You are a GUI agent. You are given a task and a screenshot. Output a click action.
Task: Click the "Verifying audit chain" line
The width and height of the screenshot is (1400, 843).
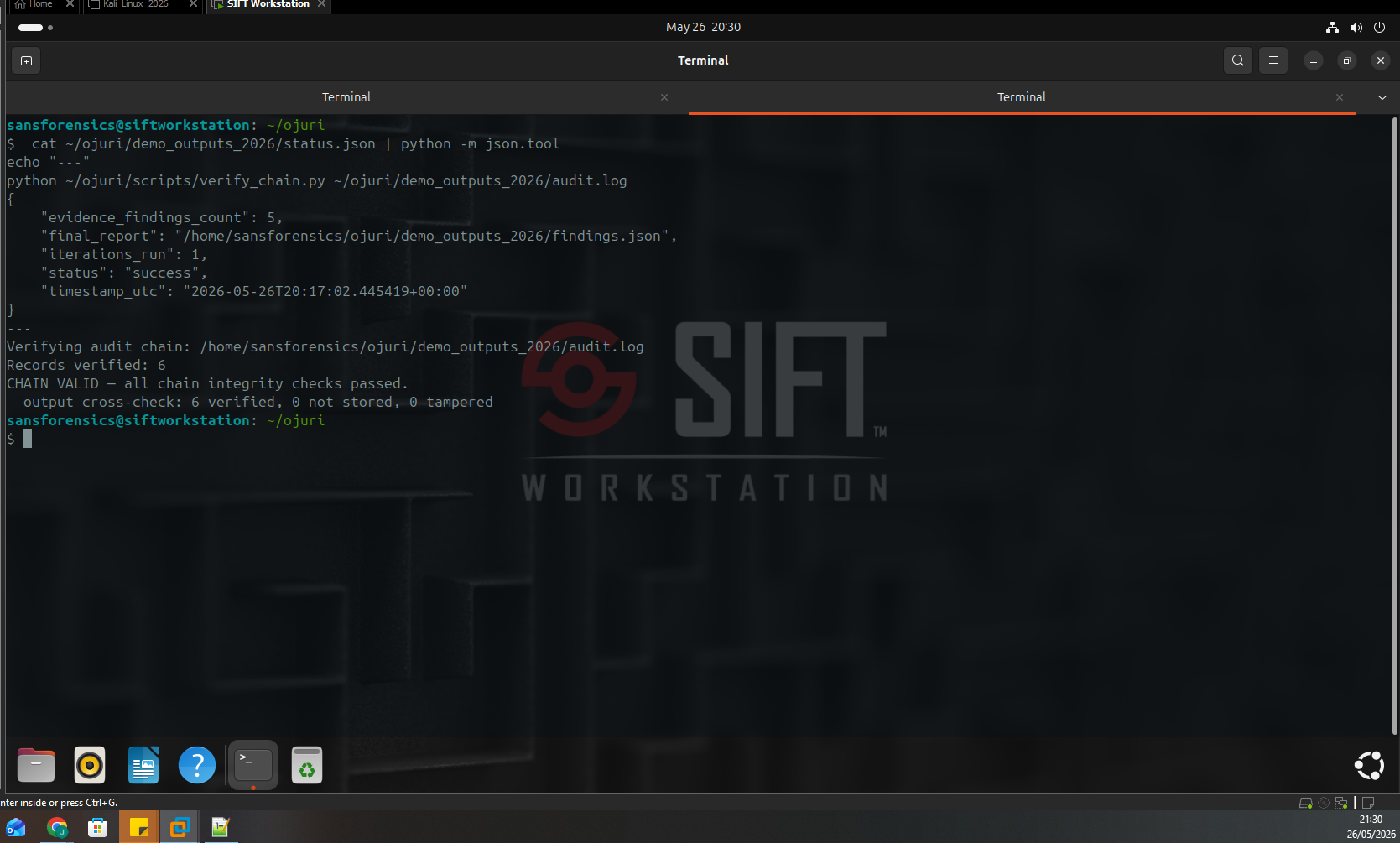(325, 346)
